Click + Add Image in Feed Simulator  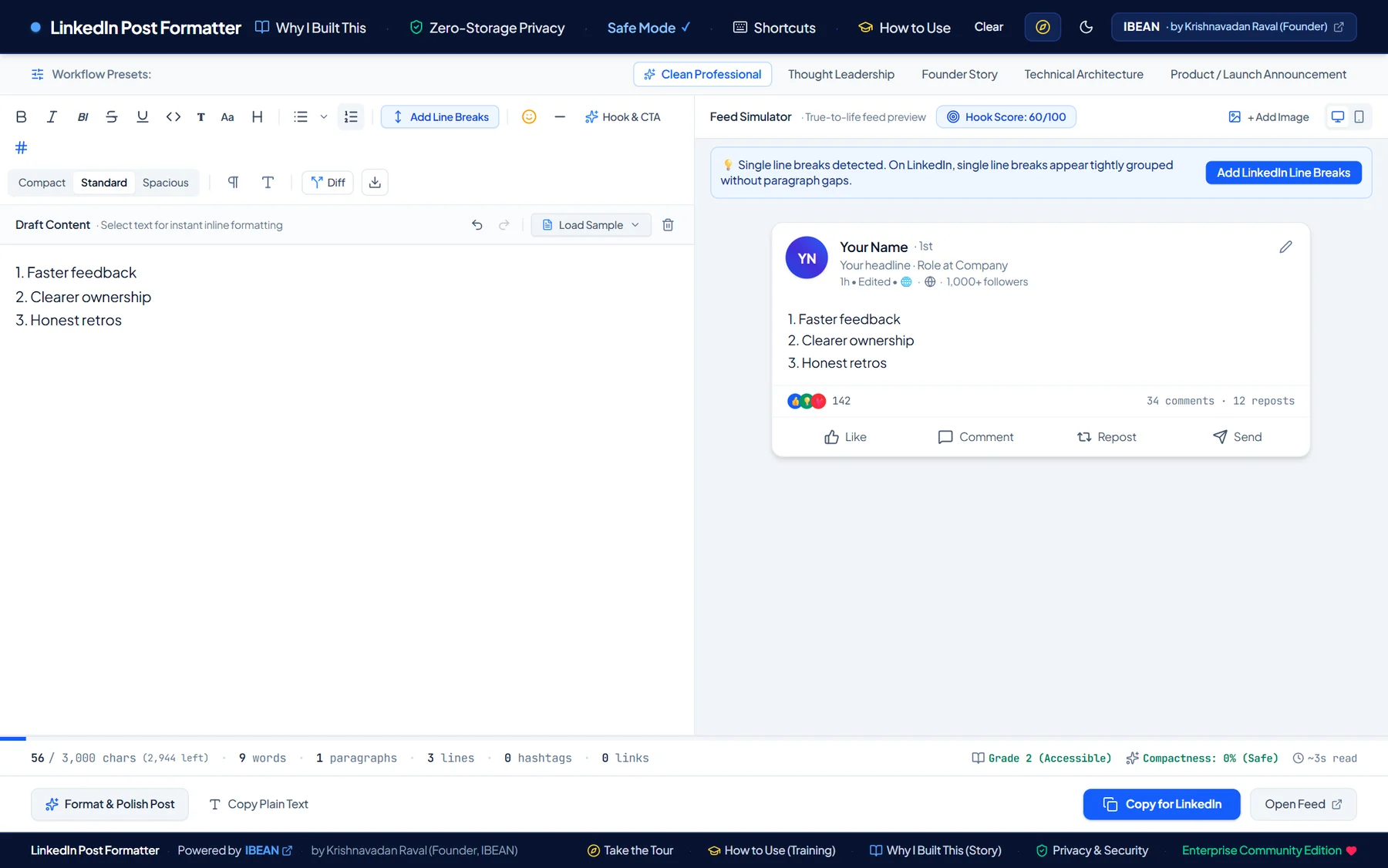click(x=1268, y=117)
